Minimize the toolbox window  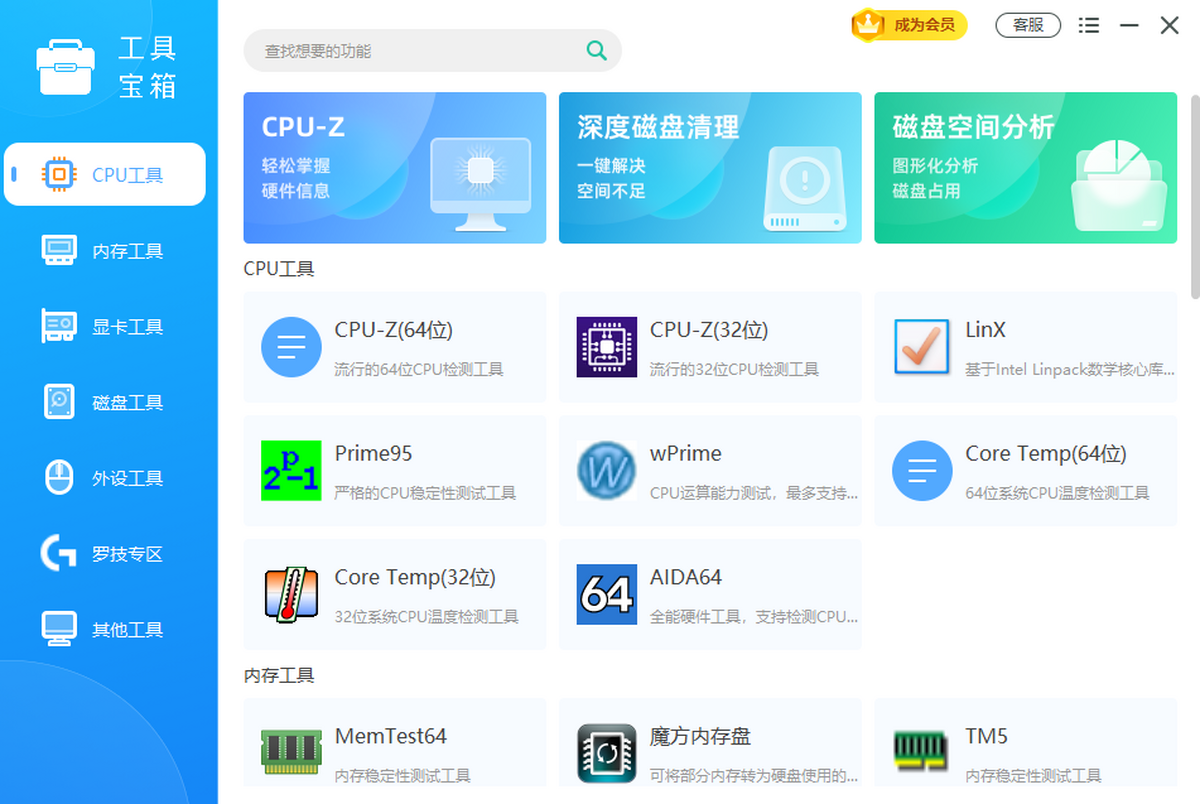pyautogui.click(x=1129, y=25)
